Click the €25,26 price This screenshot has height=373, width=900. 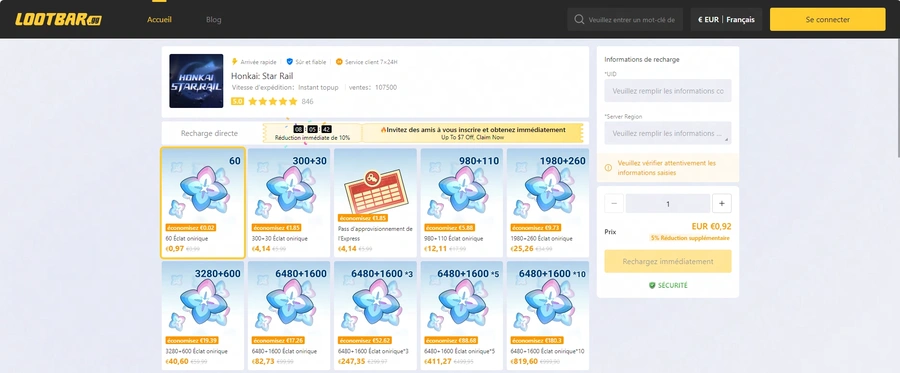522,248
